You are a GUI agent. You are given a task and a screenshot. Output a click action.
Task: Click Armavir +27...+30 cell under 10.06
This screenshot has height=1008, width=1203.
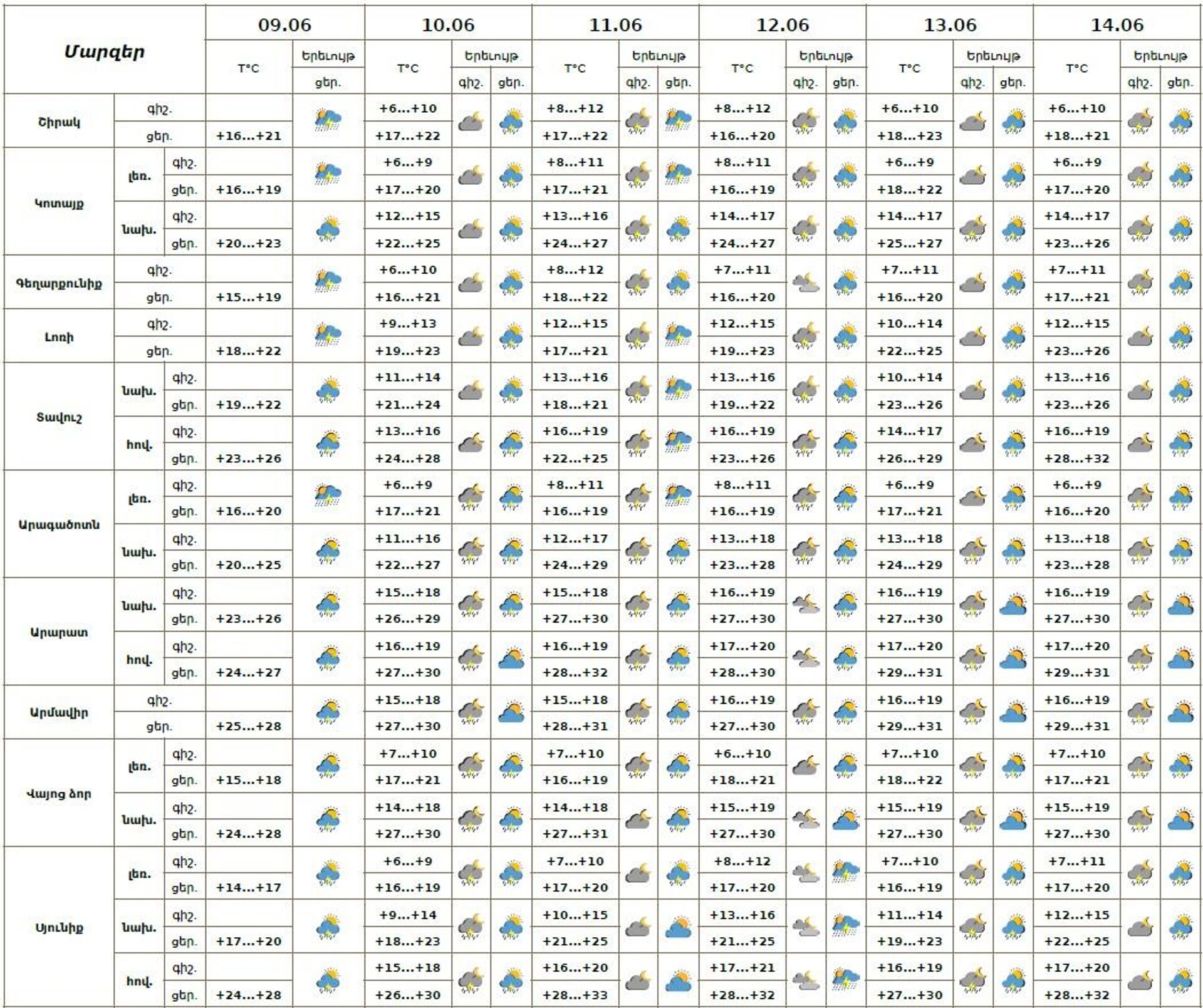(x=408, y=726)
